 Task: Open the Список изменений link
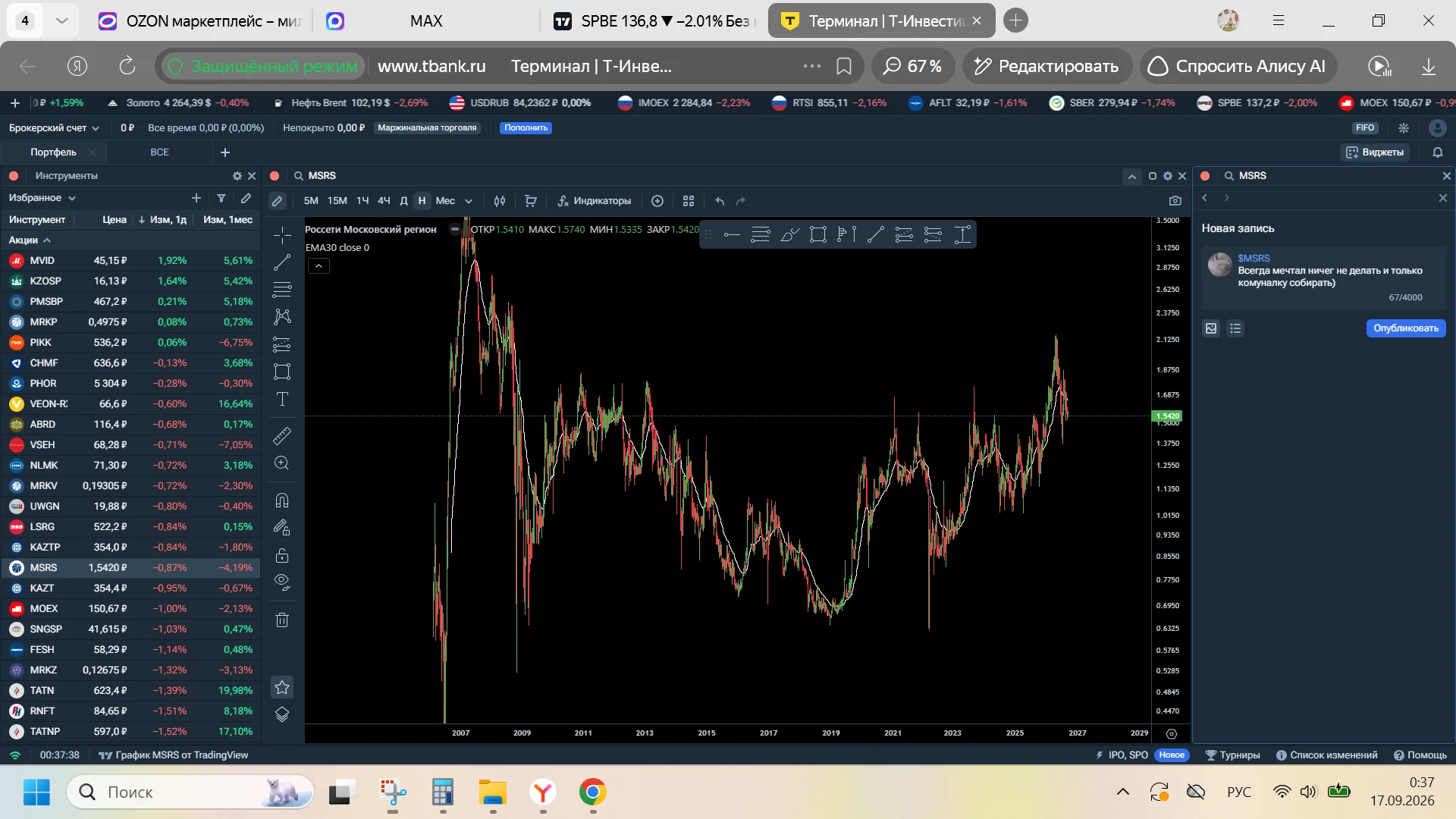(1327, 755)
